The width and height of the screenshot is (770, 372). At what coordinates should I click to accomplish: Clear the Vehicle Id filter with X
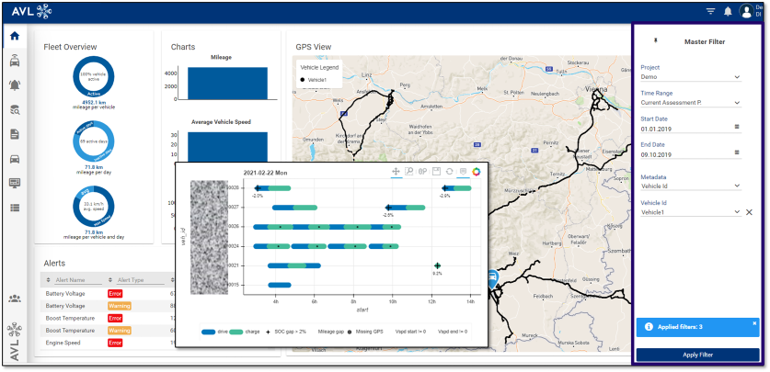click(749, 212)
